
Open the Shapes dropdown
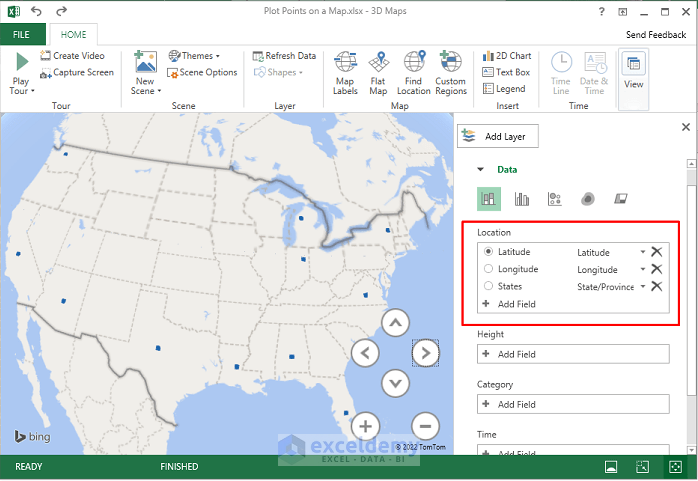click(278, 72)
